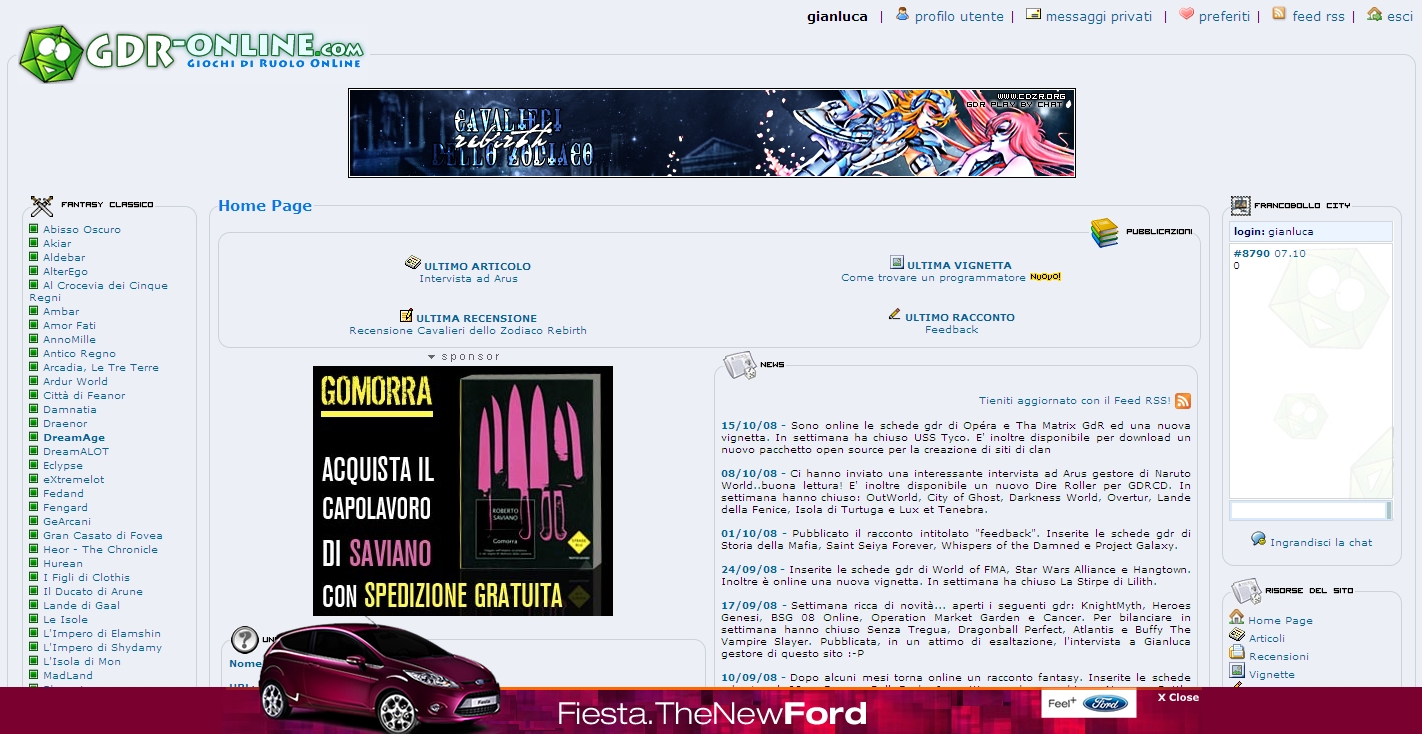Click the Ingrandisci la chat bubble icon
This screenshot has width=1422, height=734.
click(x=1258, y=539)
